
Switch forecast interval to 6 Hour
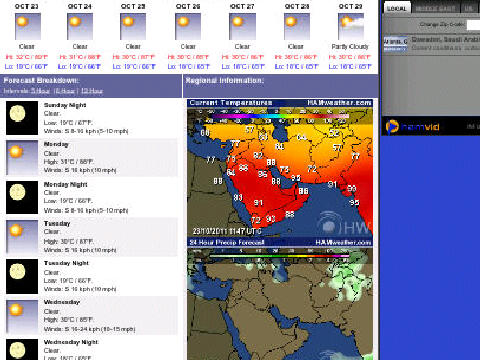point(64,91)
